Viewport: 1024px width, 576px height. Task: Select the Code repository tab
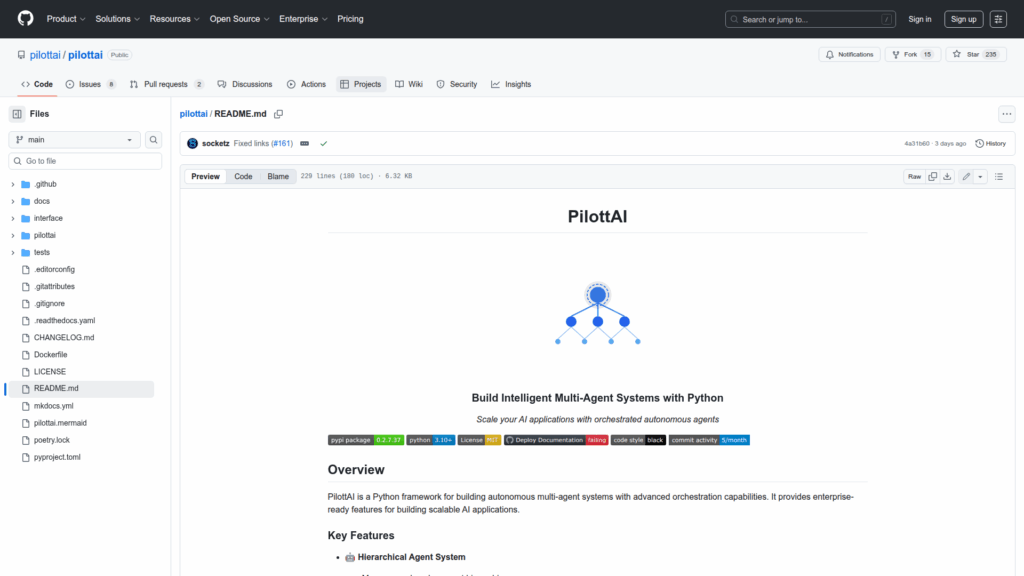[37, 84]
